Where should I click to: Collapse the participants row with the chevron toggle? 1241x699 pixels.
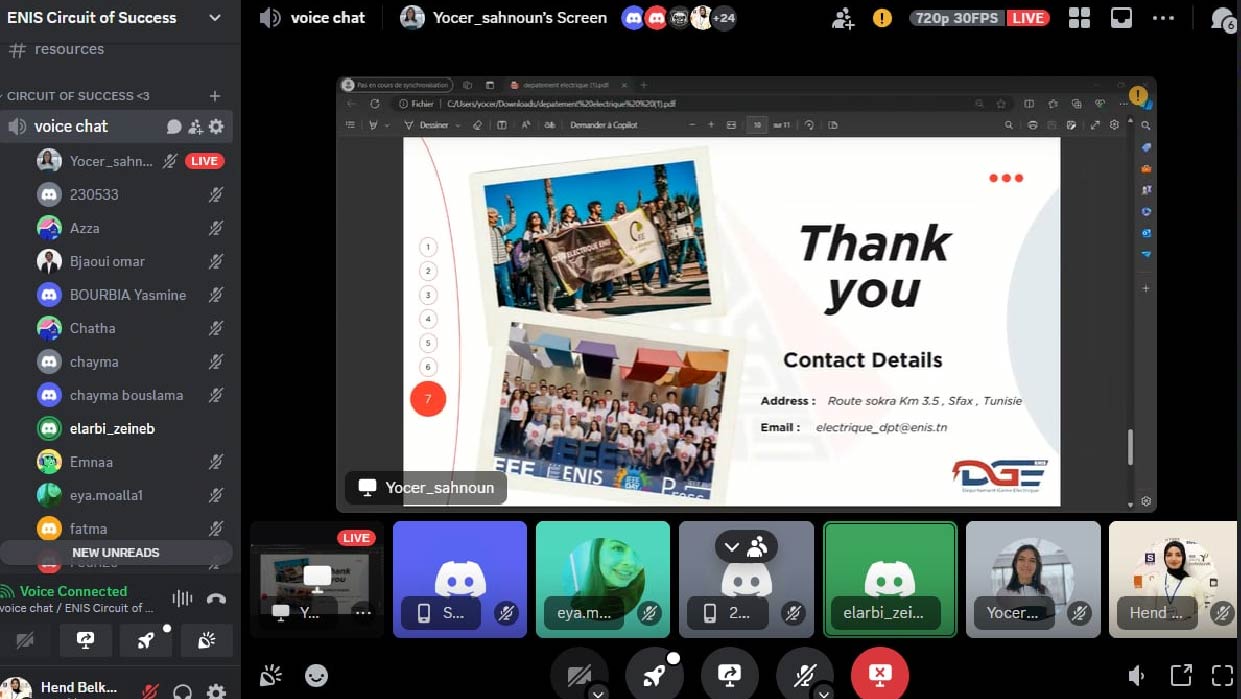(x=732, y=547)
